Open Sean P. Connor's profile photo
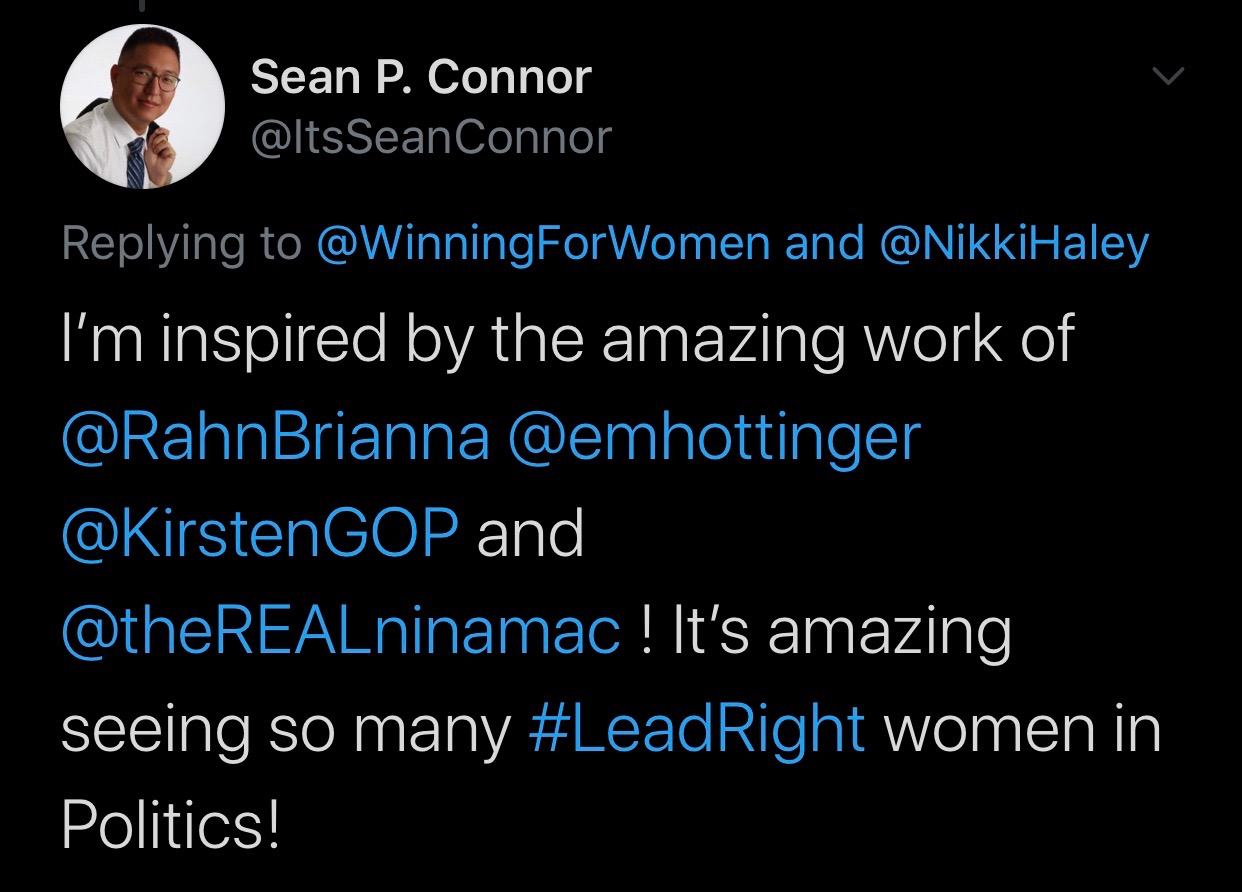Viewport: 1242px width, 892px height. tap(142, 107)
